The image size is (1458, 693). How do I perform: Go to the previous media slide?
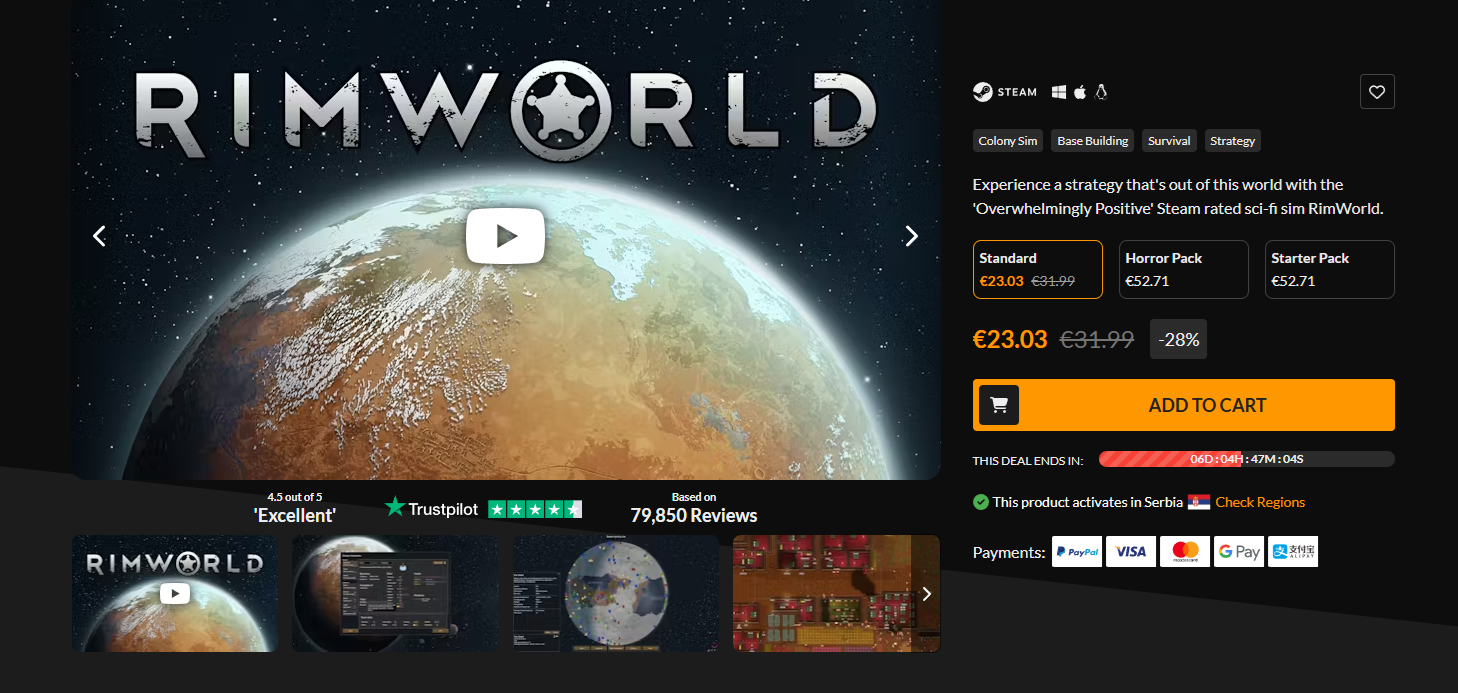pos(99,236)
